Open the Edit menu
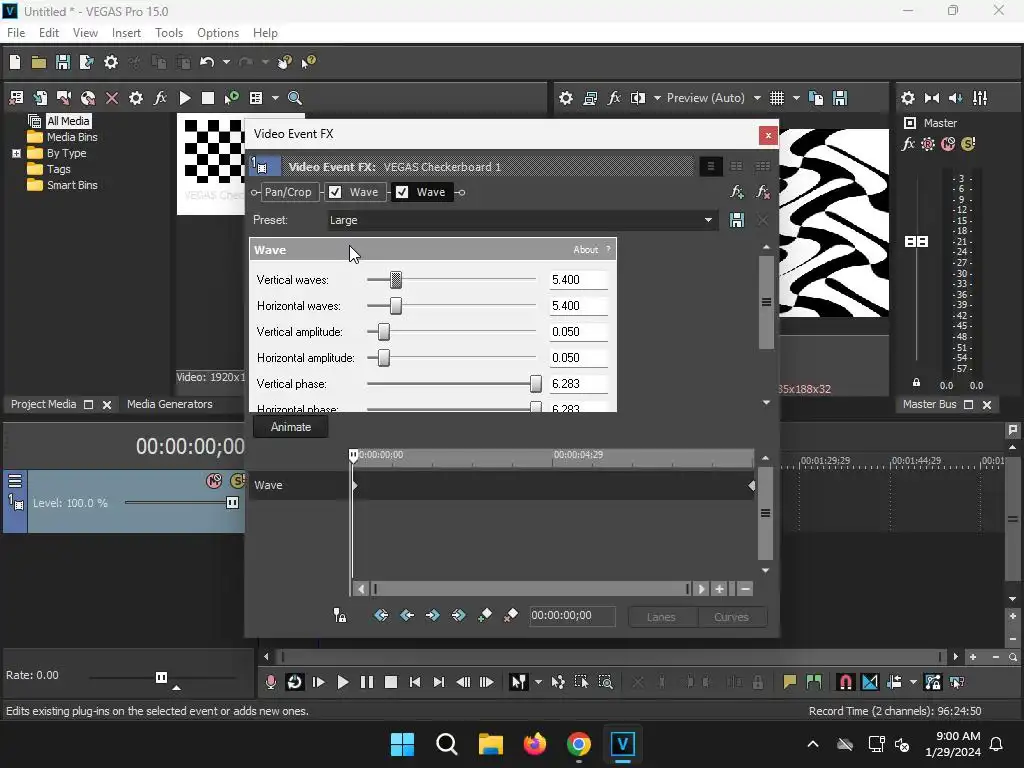The width and height of the screenshot is (1024, 768). click(x=49, y=33)
